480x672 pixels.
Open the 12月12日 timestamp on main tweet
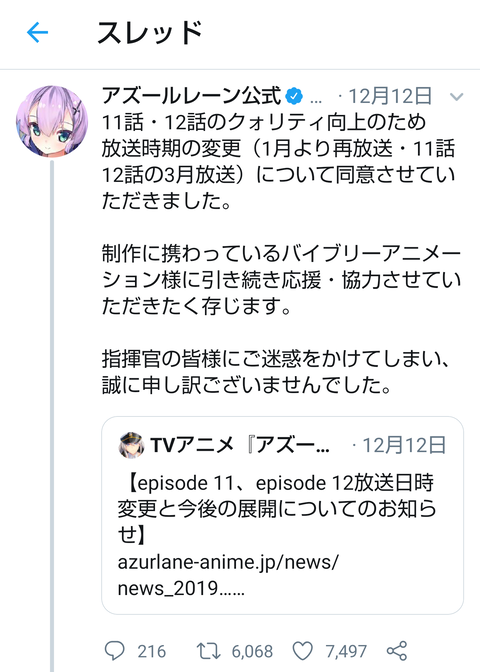pyautogui.click(x=390, y=96)
